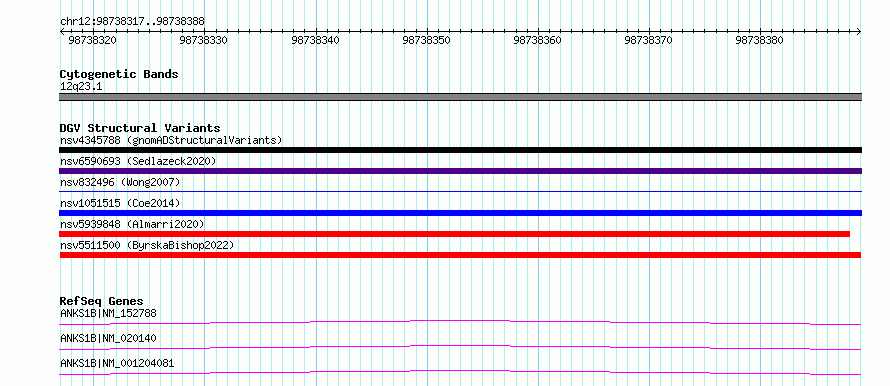The image size is (890, 386).
Task: Click the black nsv4345788 variant bar
Action: click(460, 150)
